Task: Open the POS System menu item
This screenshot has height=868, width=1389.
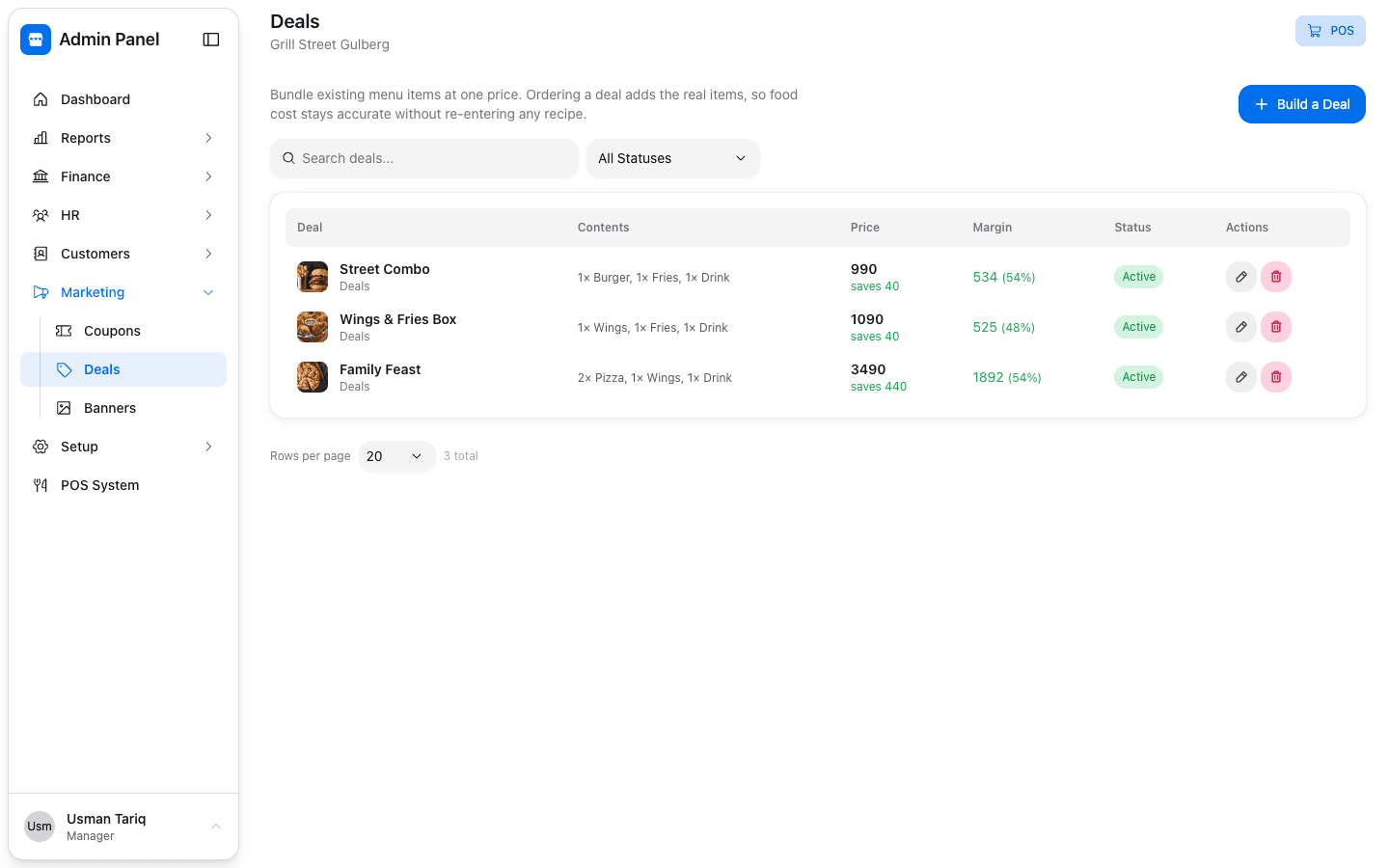Action: pos(123,485)
